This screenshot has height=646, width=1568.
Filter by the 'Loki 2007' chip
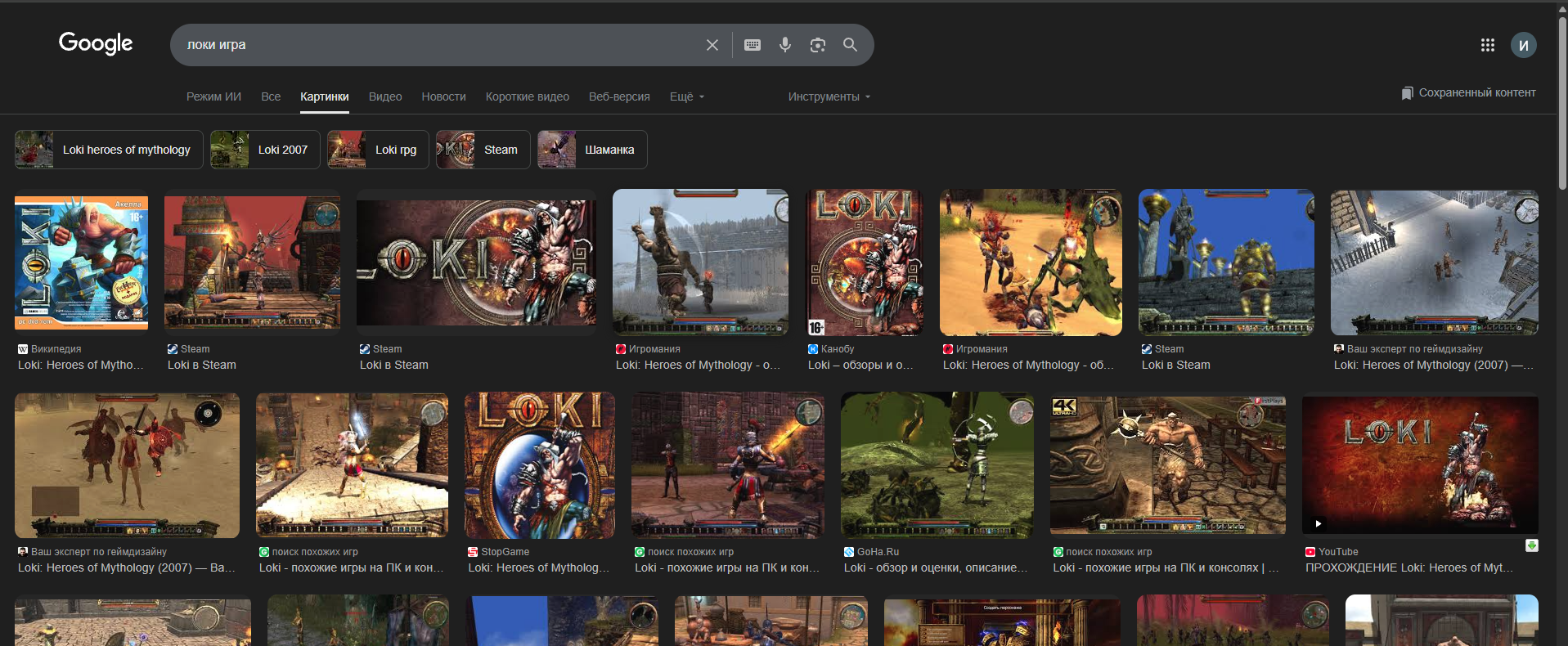[x=265, y=150]
